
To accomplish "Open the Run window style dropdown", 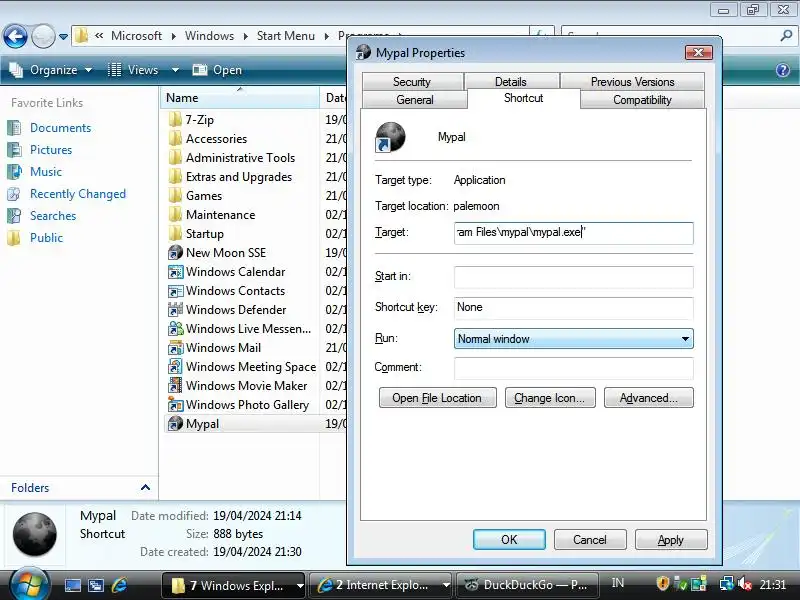I will 685,339.
